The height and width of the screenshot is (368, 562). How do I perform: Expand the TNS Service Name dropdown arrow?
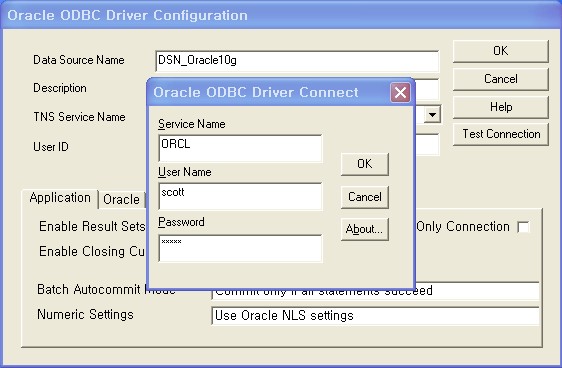click(x=433, y=115)
